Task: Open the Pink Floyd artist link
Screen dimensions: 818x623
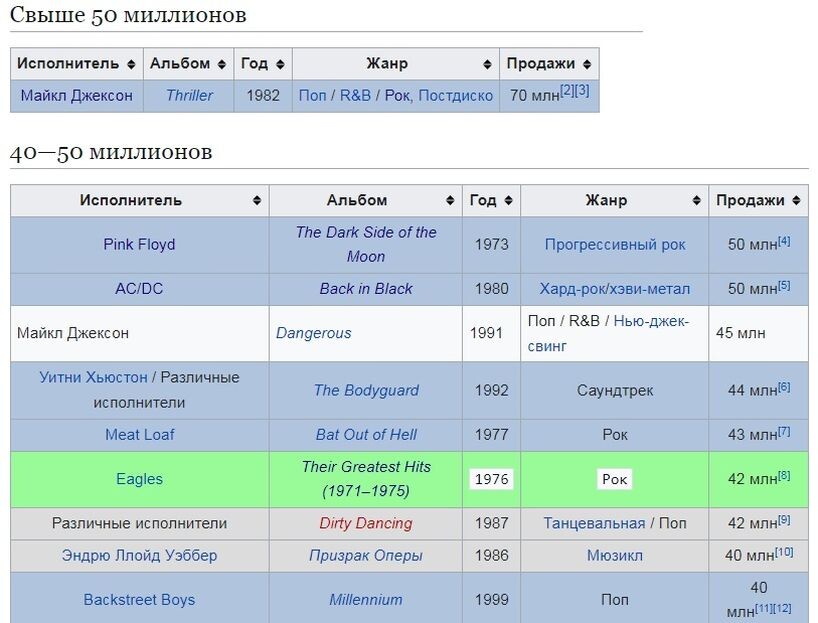Action: tap(139, 244)
